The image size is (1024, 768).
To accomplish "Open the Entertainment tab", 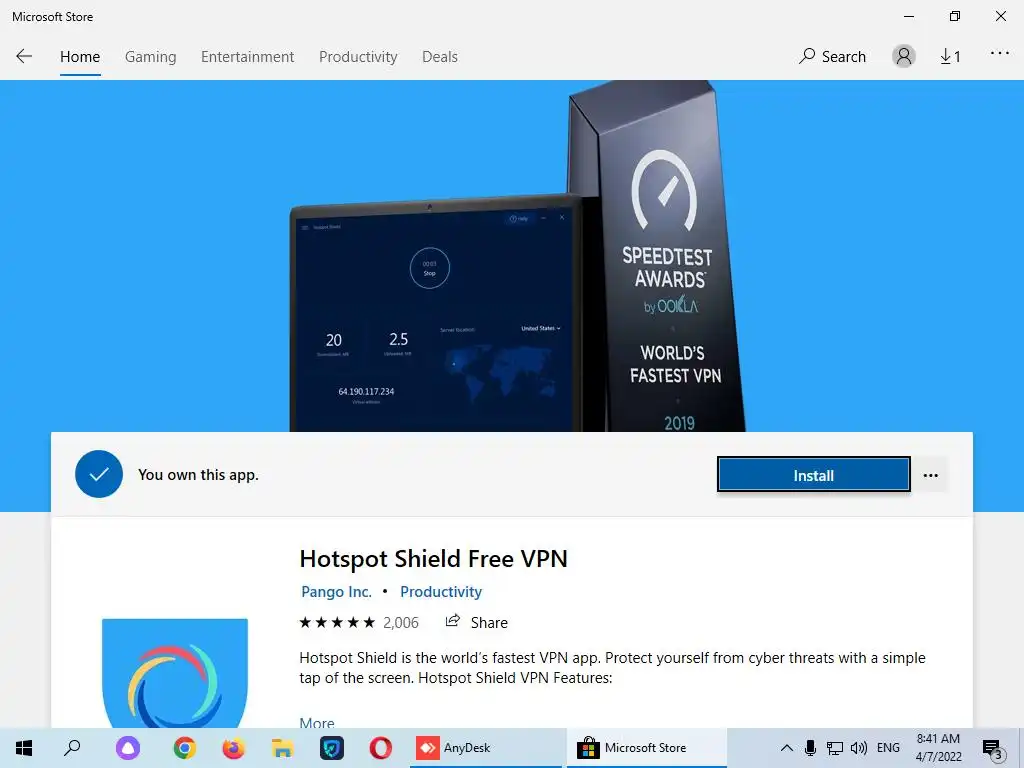I will click(x=248, y=57).
